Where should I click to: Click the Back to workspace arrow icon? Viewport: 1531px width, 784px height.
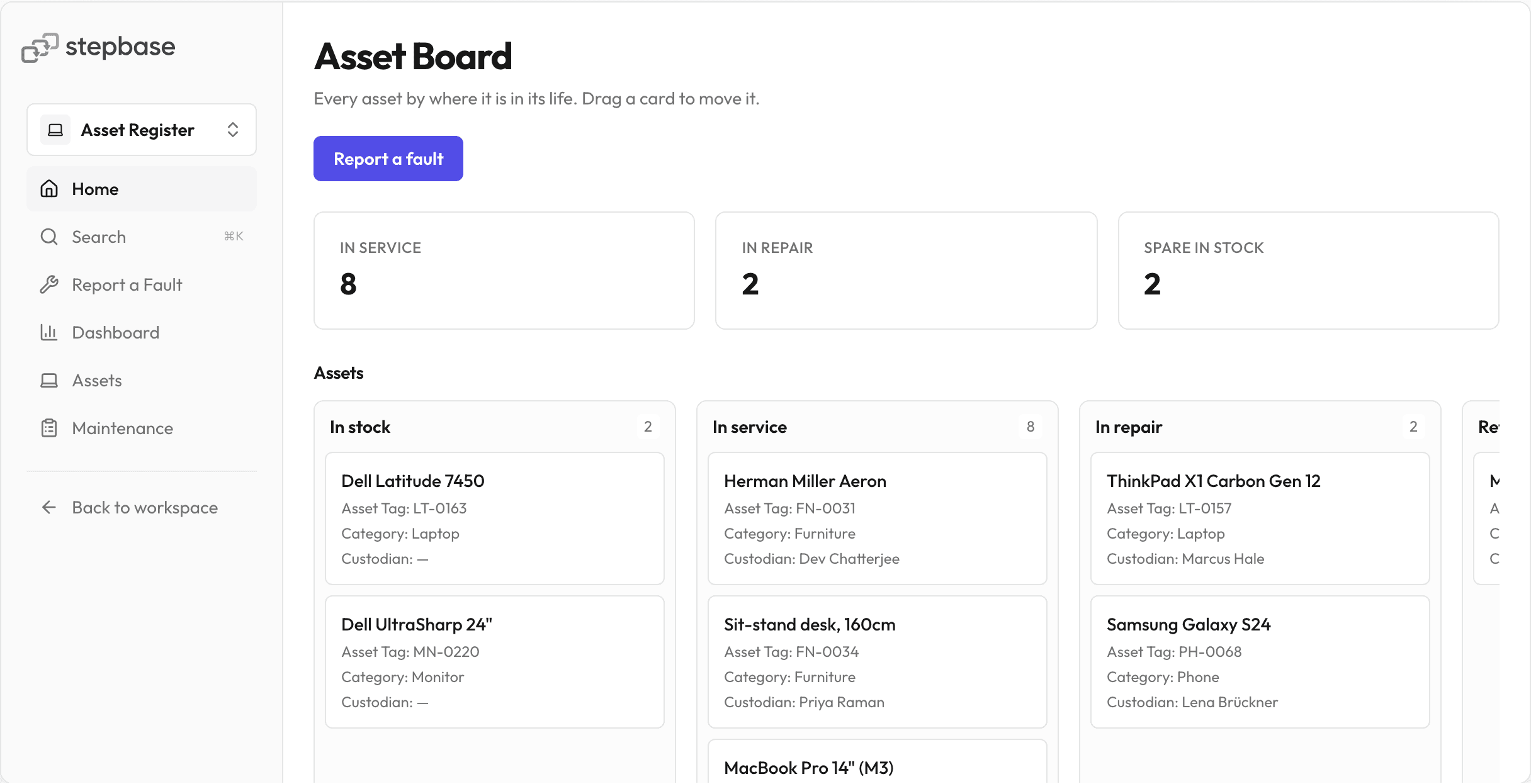[49, 507]
